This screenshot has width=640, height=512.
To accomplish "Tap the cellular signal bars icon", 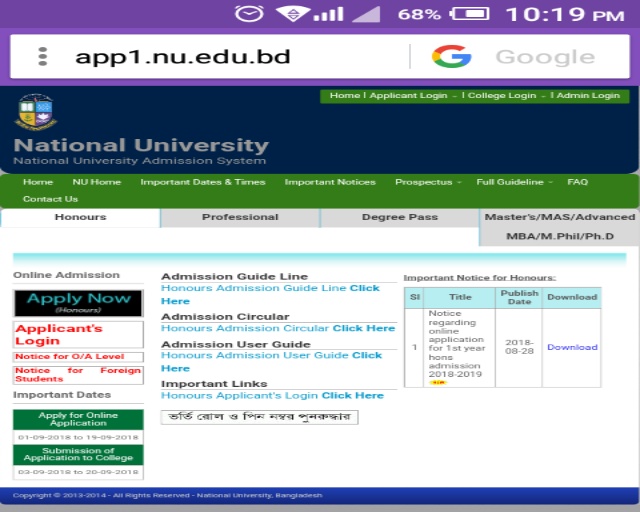I will [x=328, y=15].
